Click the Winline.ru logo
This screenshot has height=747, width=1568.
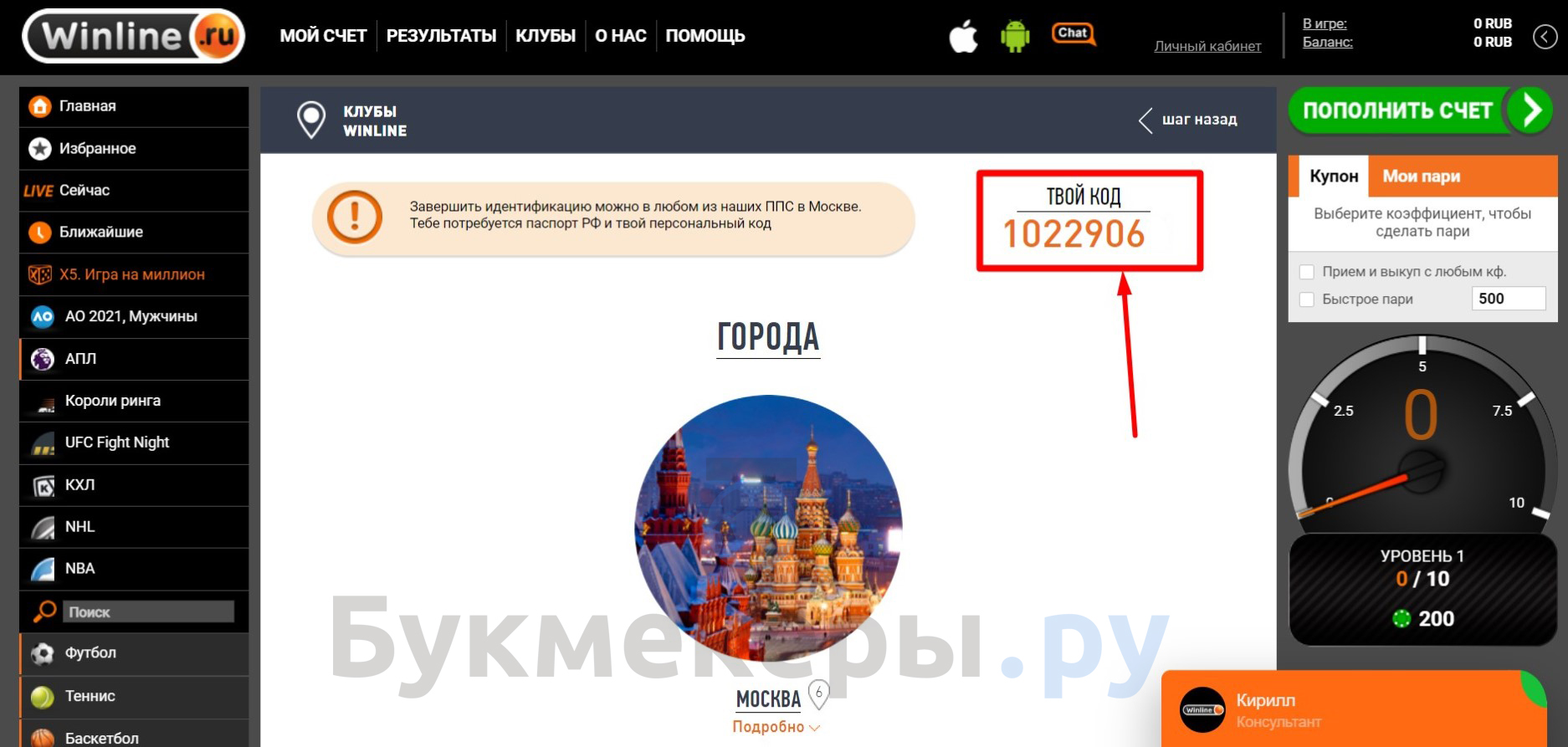click(x=134, y=36)
